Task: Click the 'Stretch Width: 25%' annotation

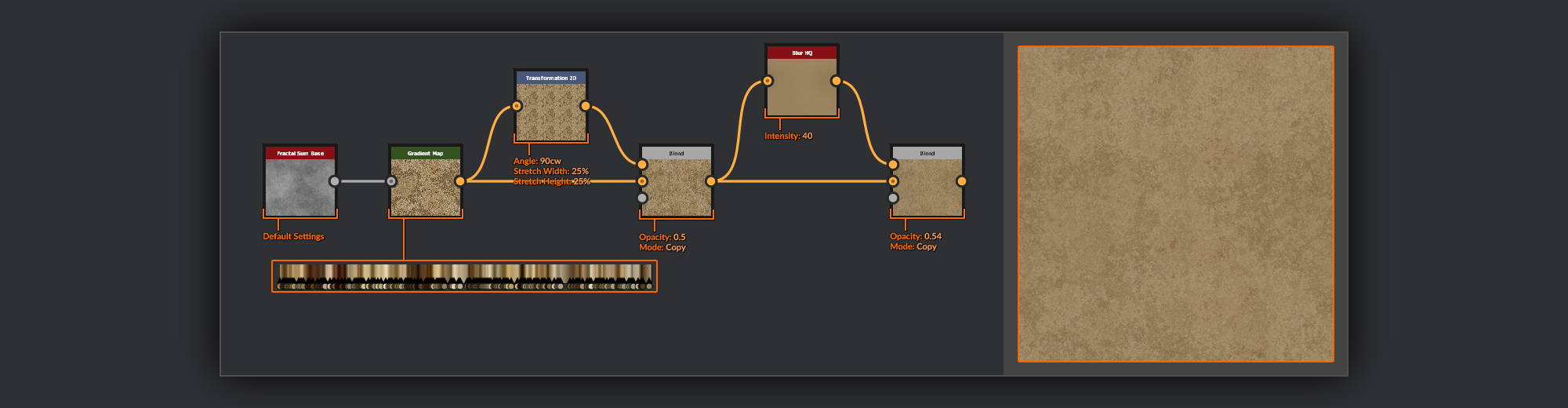Action: click(x=551, y=171)
